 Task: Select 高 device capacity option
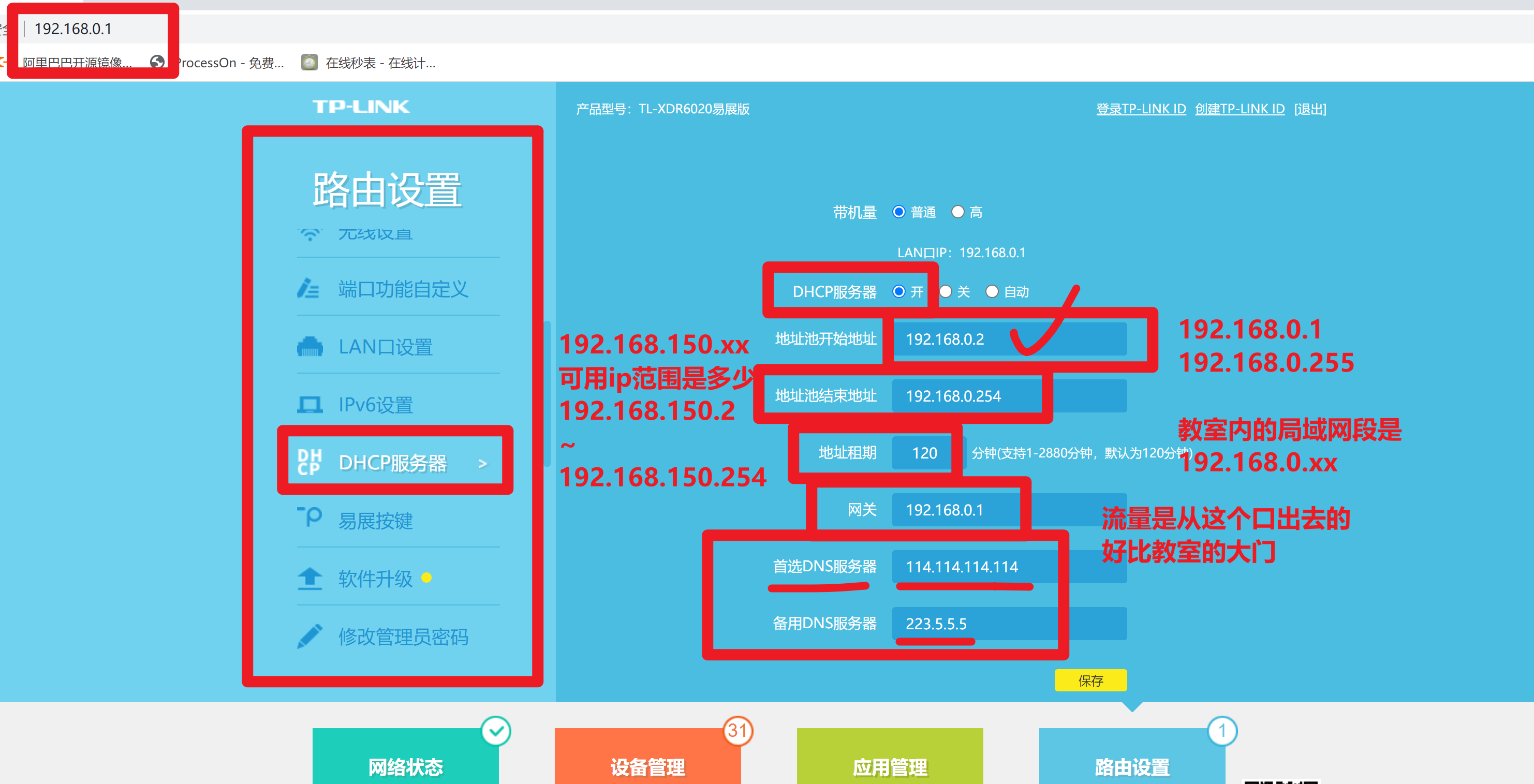[x=957, y=212]
